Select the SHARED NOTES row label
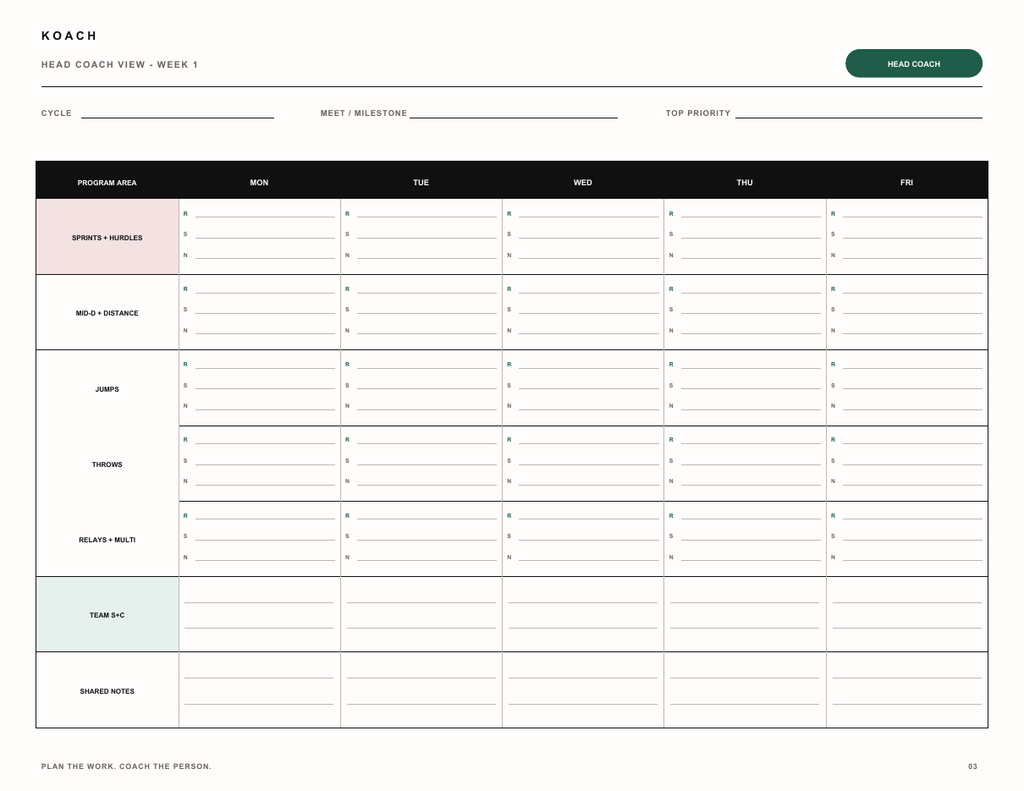 tap(107, 690)
